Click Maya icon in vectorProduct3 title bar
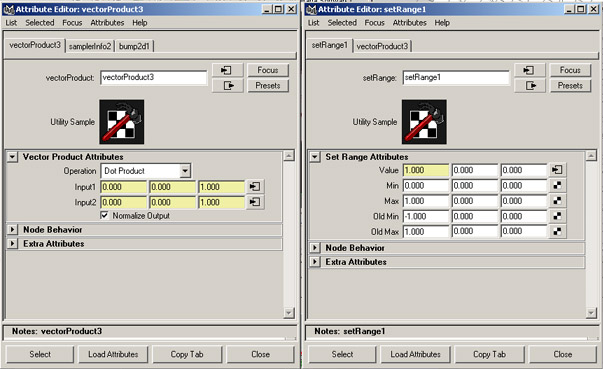This screenshot has height=369, width=603. (8, 9)
